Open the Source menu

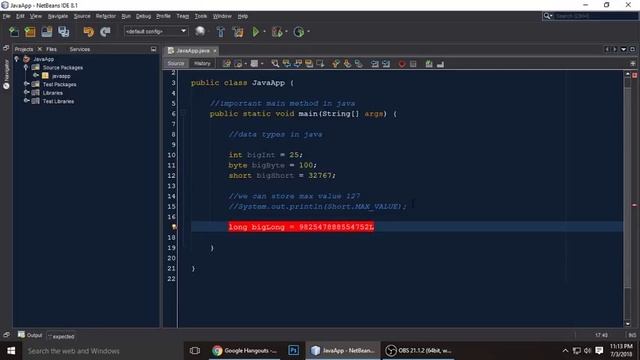tap(82, 16)
